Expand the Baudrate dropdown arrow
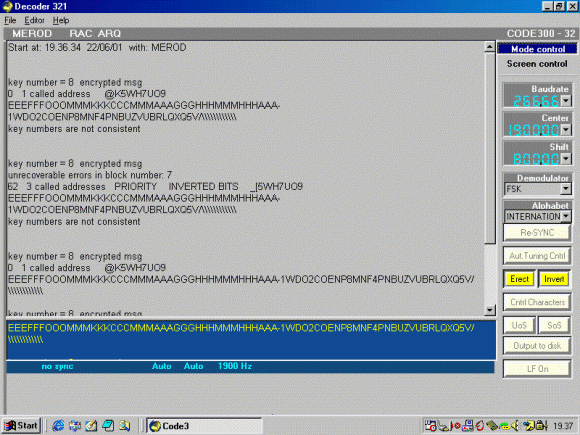Viewport: 580px width, 435px height. pyautogui.click(x=566, y=101)
